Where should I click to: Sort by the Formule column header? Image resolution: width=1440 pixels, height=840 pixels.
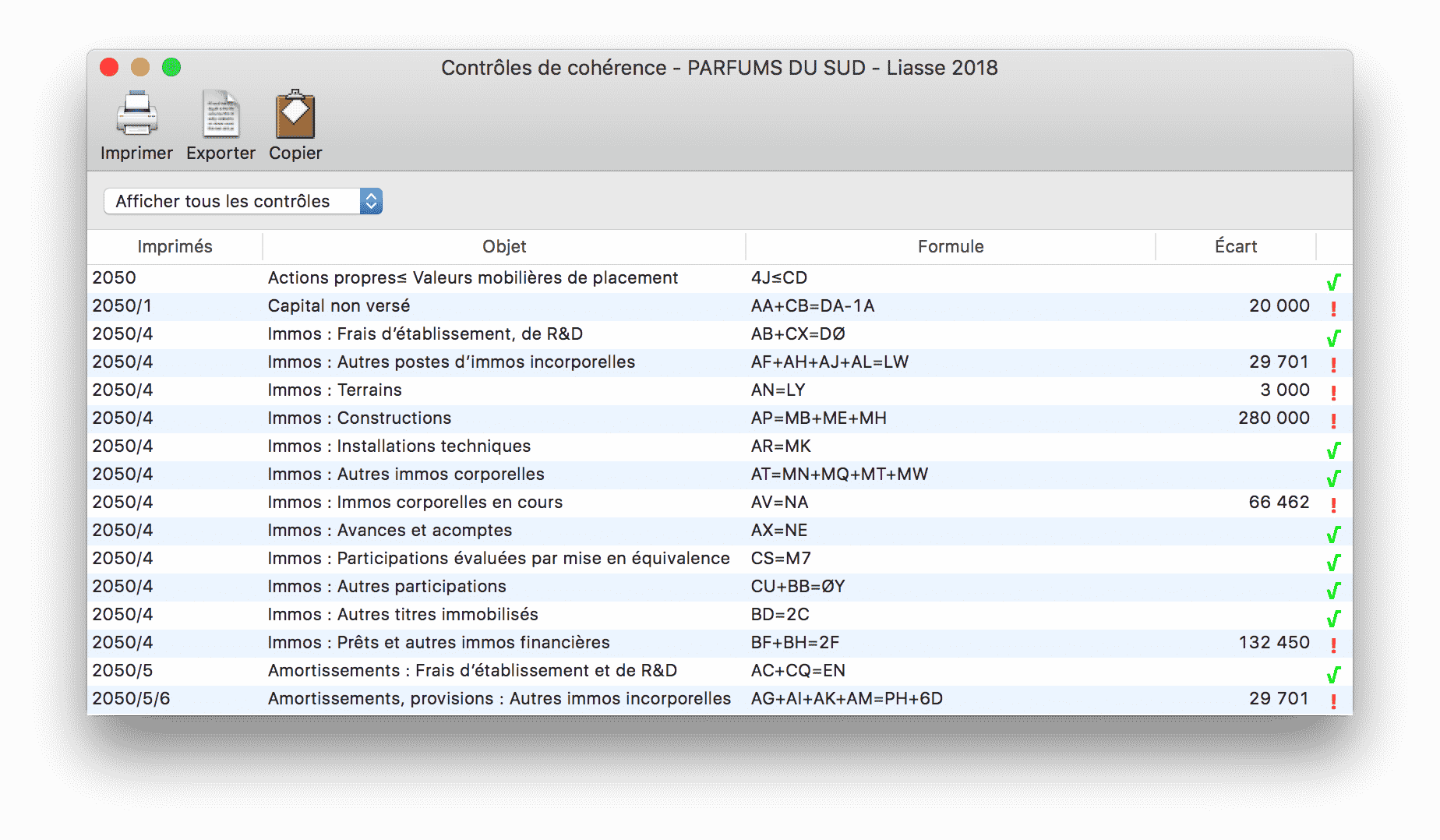(951, 246)
